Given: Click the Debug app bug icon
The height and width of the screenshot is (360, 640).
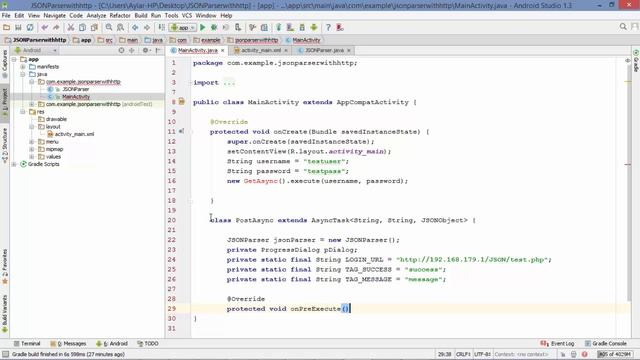Looking at the screenshot, I should pyautogui.click(x=214, y=27).
